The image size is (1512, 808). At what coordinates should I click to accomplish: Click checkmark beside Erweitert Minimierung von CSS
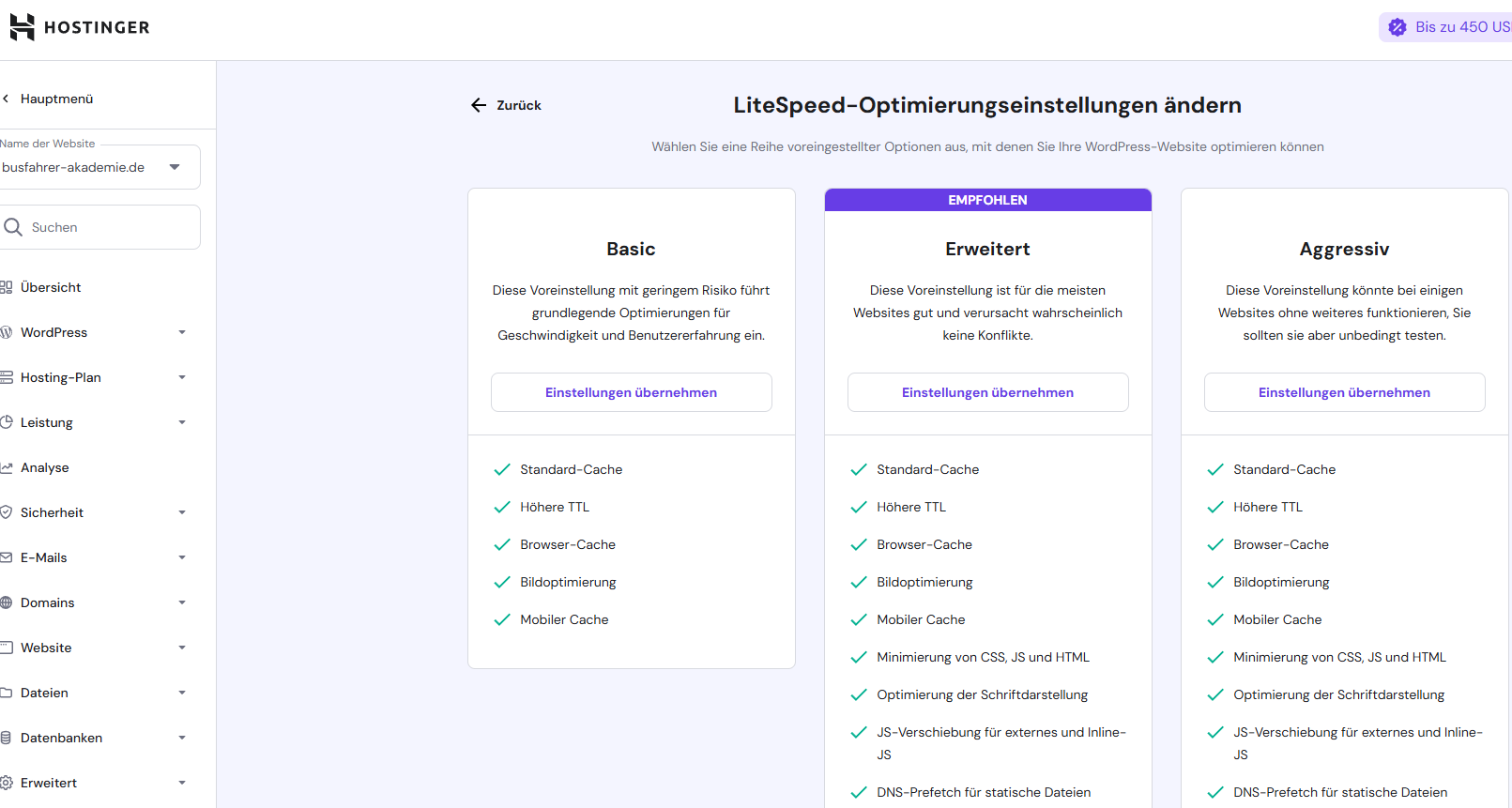859,657
